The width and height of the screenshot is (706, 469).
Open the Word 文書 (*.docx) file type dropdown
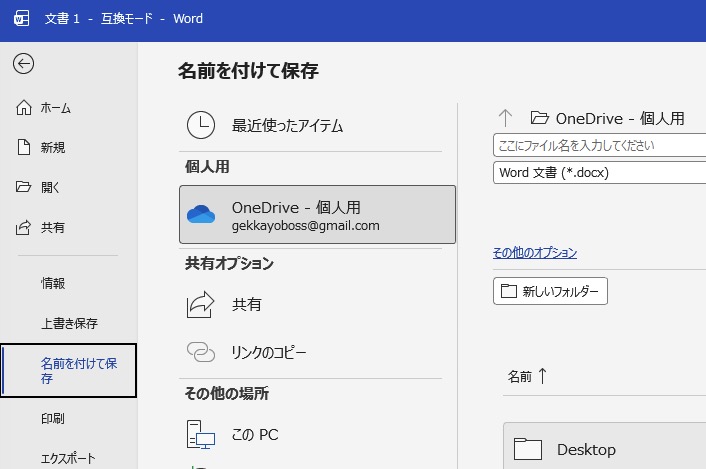600,173
